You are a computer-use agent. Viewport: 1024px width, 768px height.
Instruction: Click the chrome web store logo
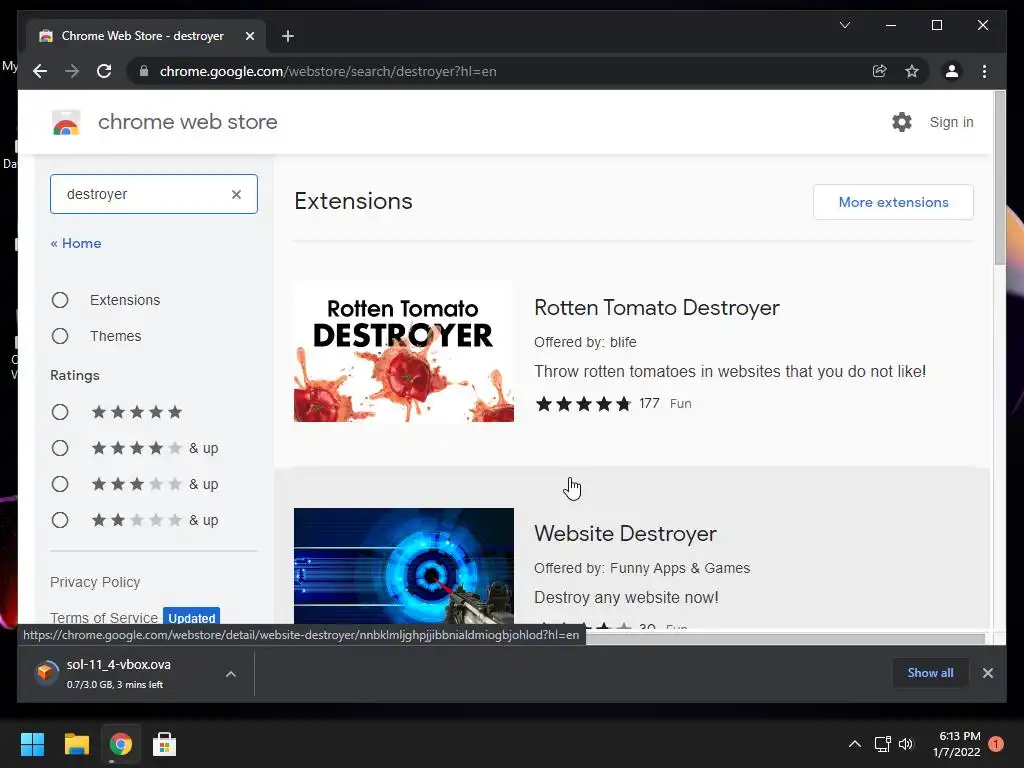pos(66,122)
